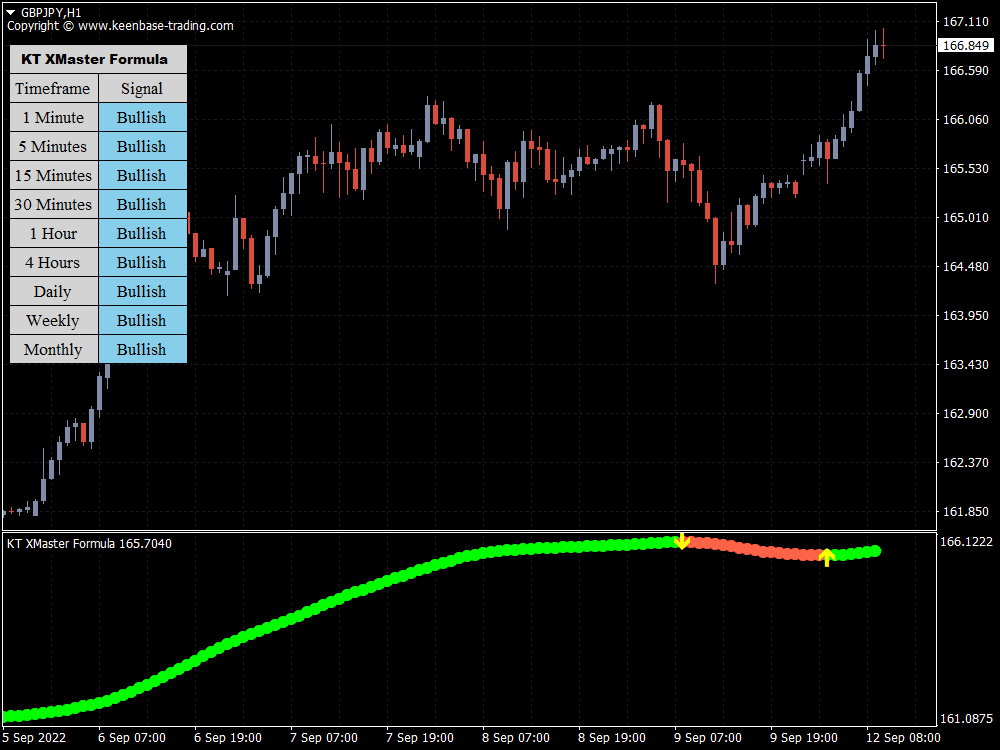Click the 5 Sep 2022 time axis label
This screenshot has height=750, width=1000.
click(34, 737)
